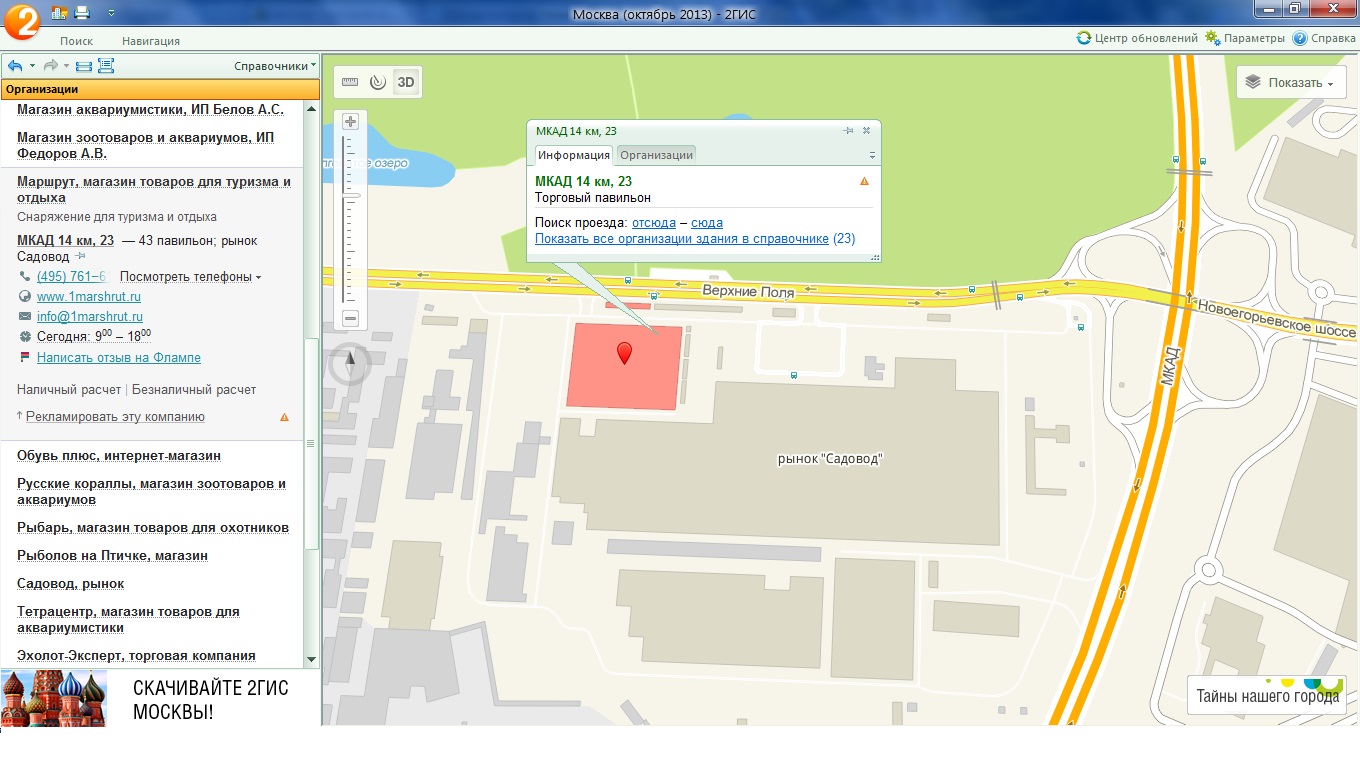The image size is (1360, 768).
Task: Open the Показать layers dropdown
Action: point(1291,83)
